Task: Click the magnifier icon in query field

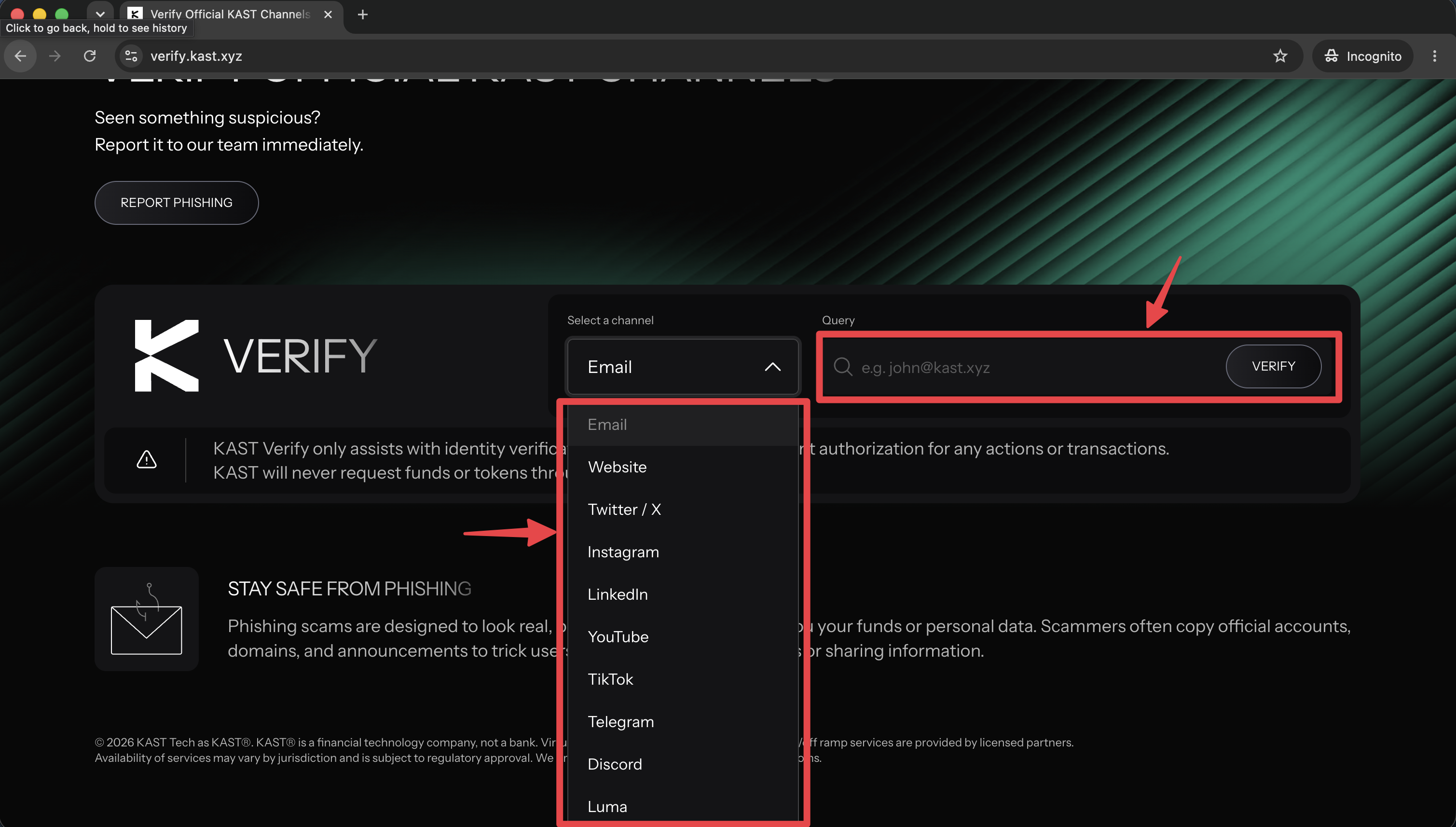Action: (x=843, y=367)
